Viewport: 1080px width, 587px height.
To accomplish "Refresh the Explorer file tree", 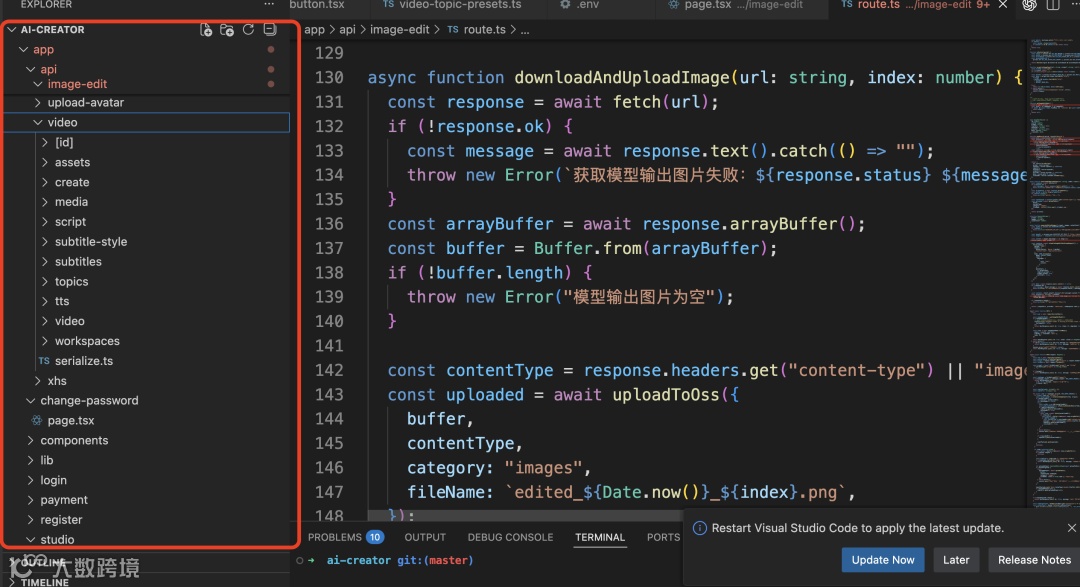I will 249,30.
